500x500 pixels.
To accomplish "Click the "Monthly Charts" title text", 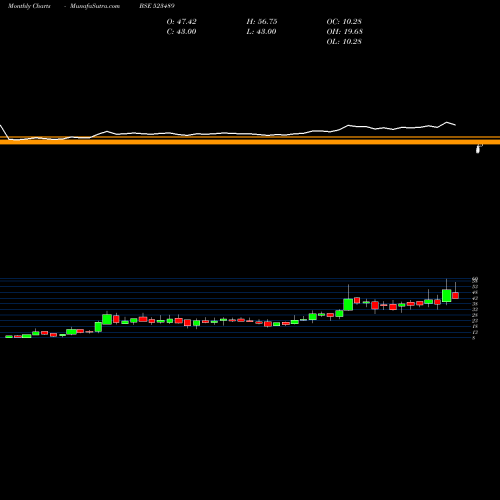I will [x=29, y=6].
